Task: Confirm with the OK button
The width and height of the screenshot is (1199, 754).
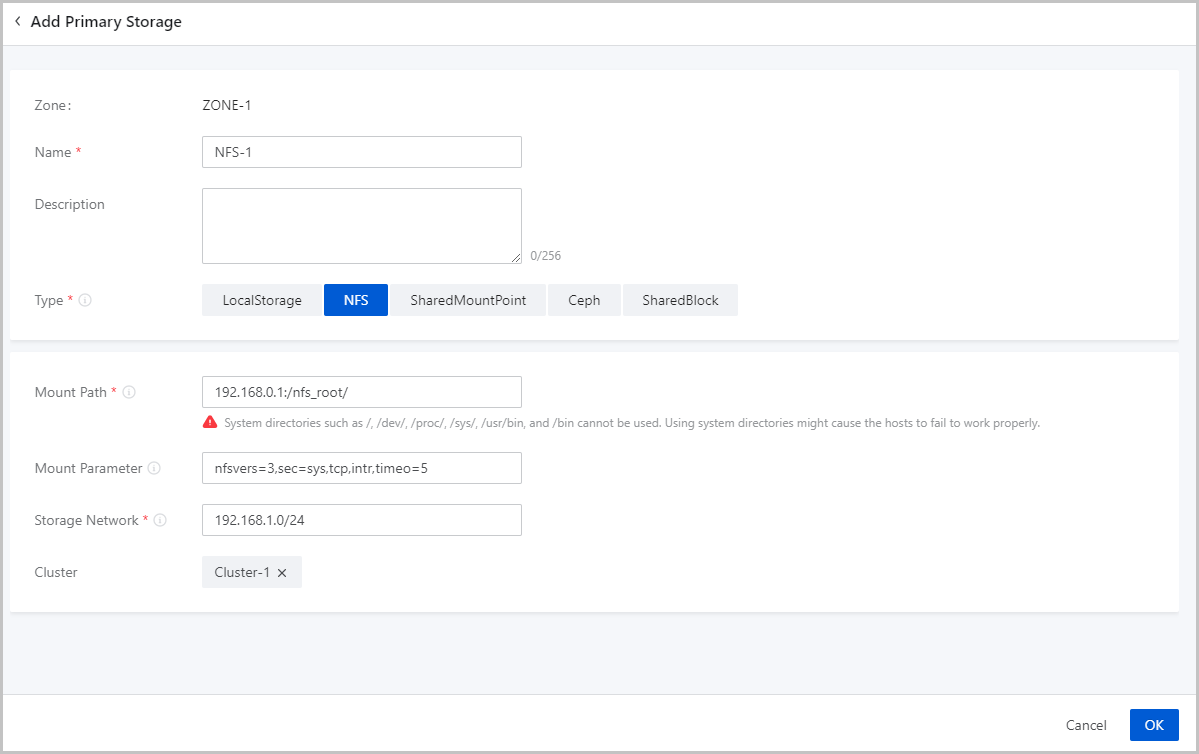Action: click(1154, 725)
